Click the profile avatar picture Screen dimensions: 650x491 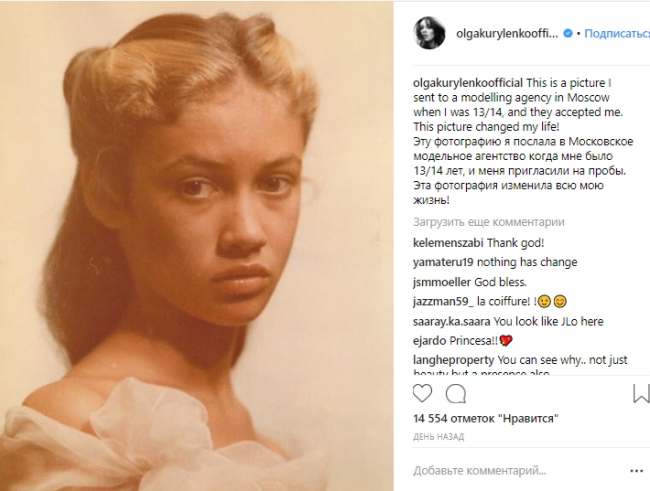[x=429, y=33]
